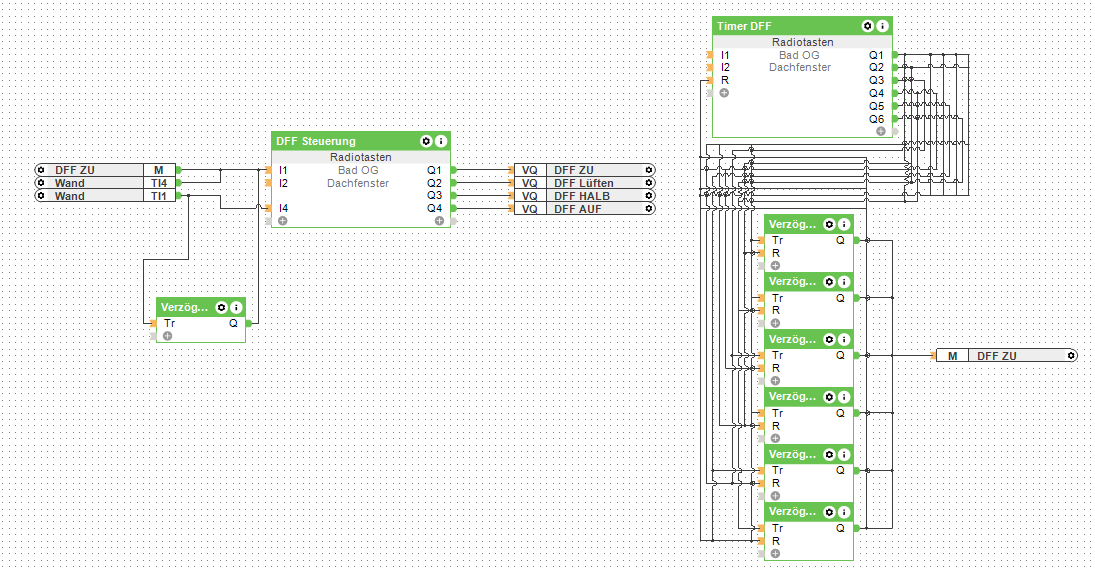Click reset input R on Timer DFF block
Image resolution: width=1095 pixels, height=572 pixels.
tap(724, 80)
